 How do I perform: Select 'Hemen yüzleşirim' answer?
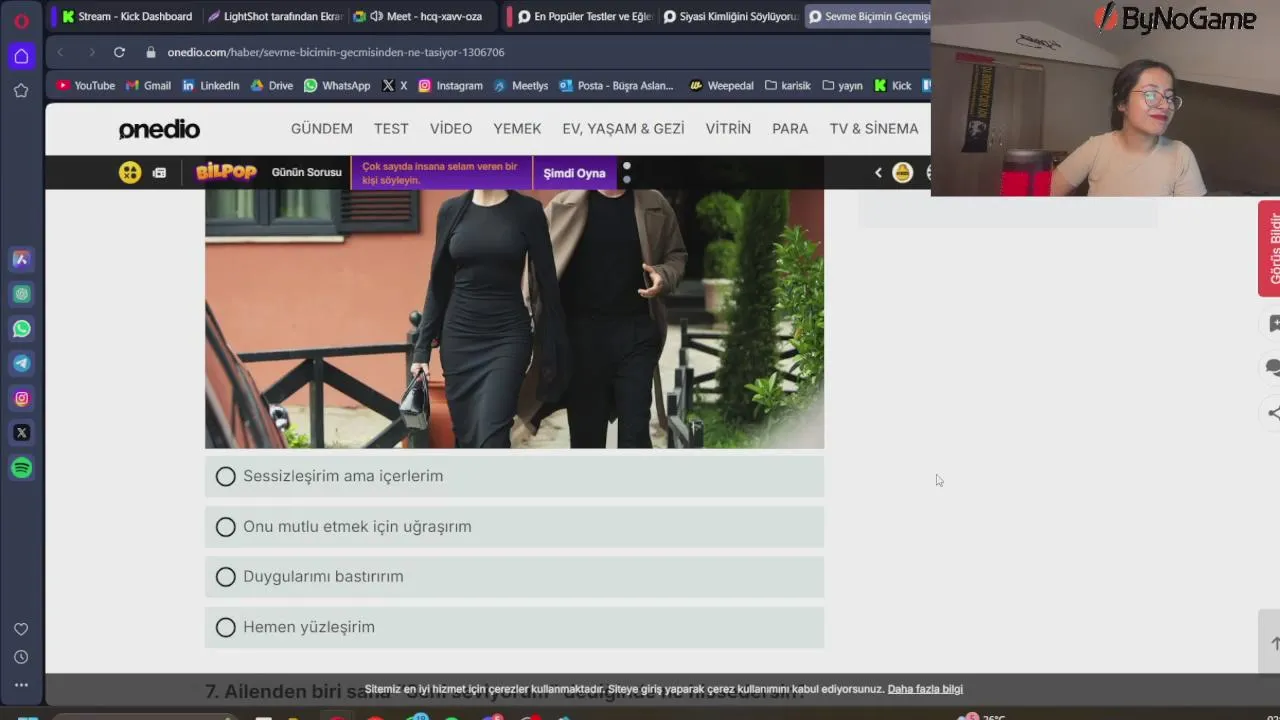point(514,627)
